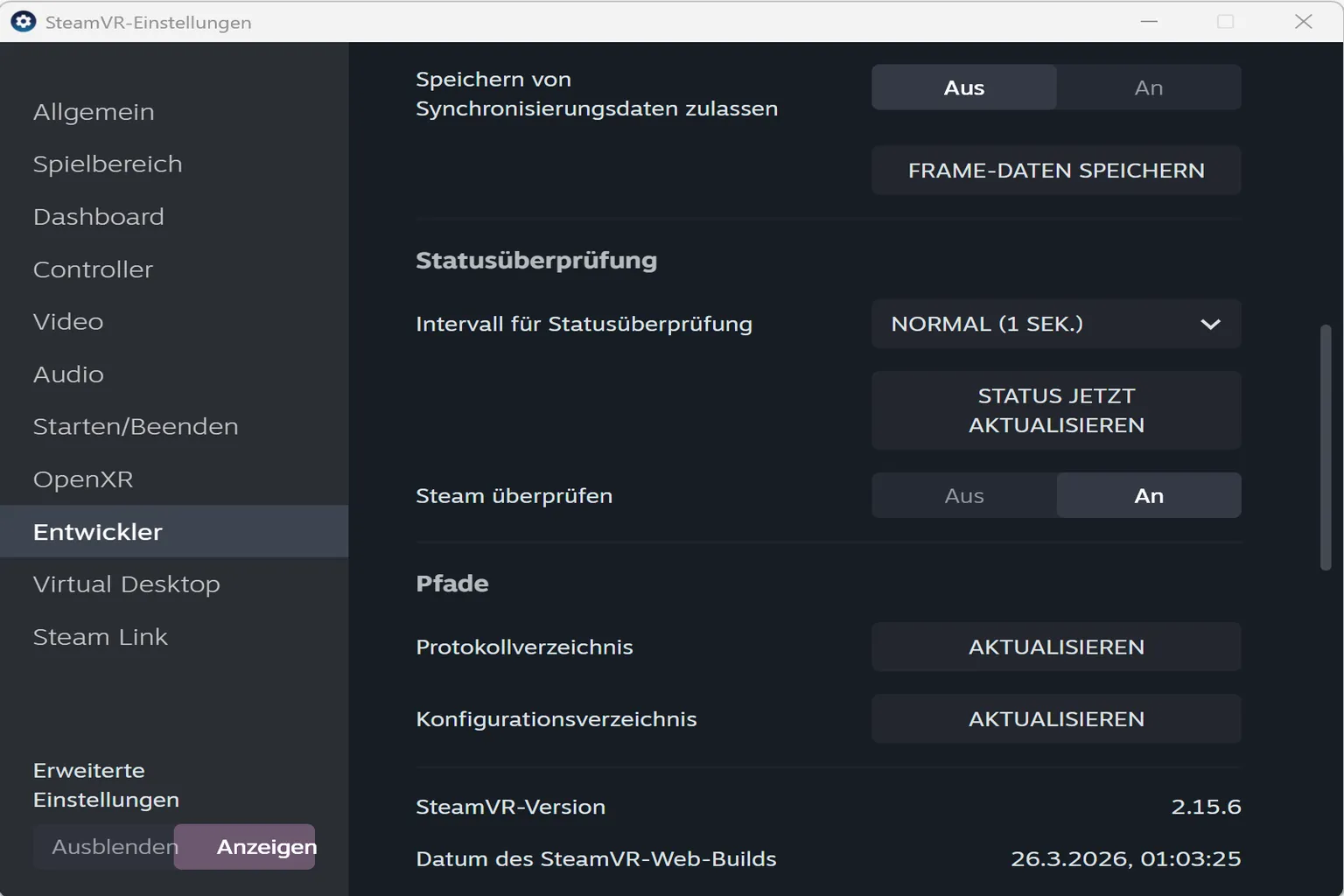This screenshot has width=1344, height=896.
Task: Select the Controller settings page
Action: coord(174,269)
